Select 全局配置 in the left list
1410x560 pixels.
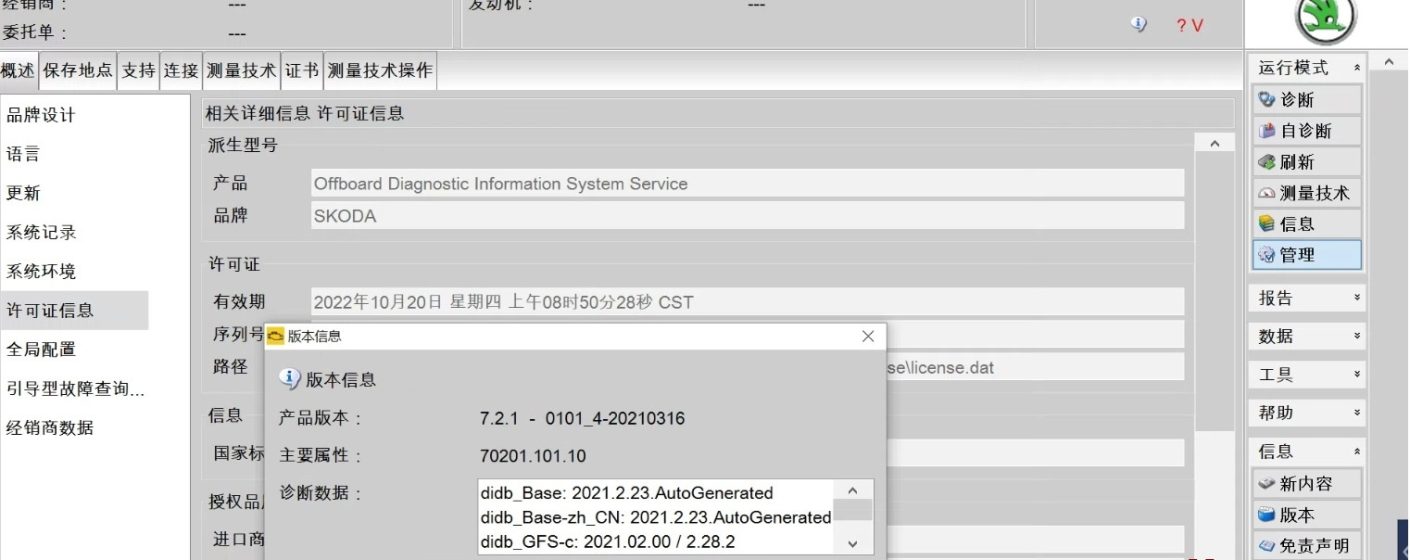coord(41,349)
